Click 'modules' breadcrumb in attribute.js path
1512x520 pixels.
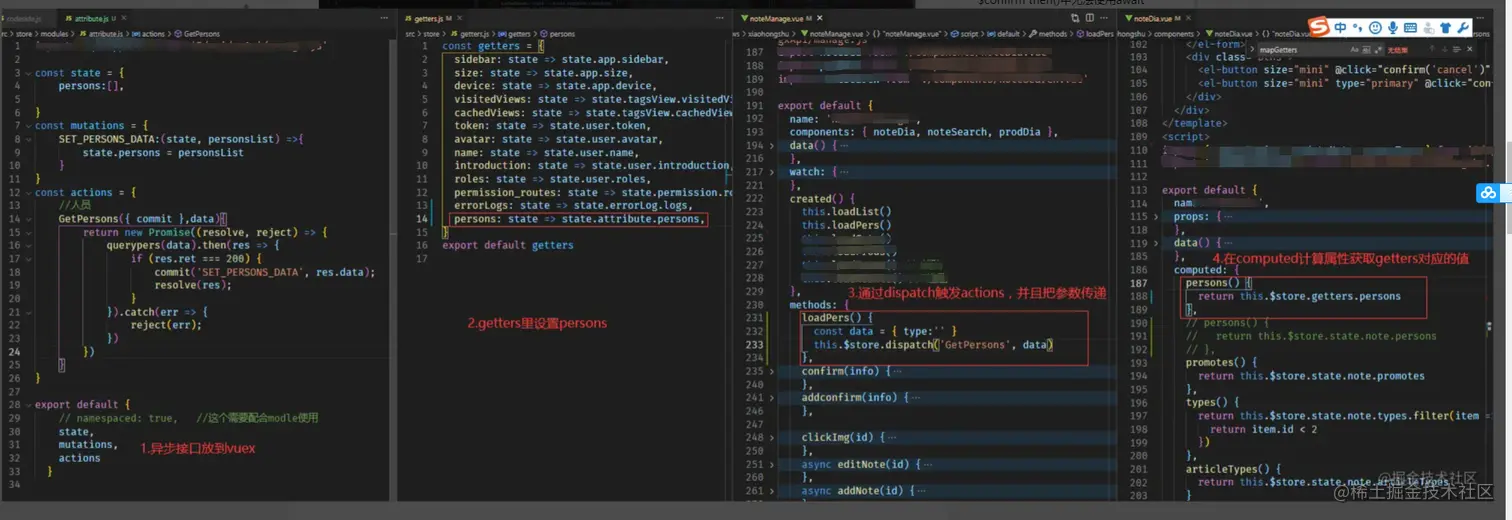53,34
